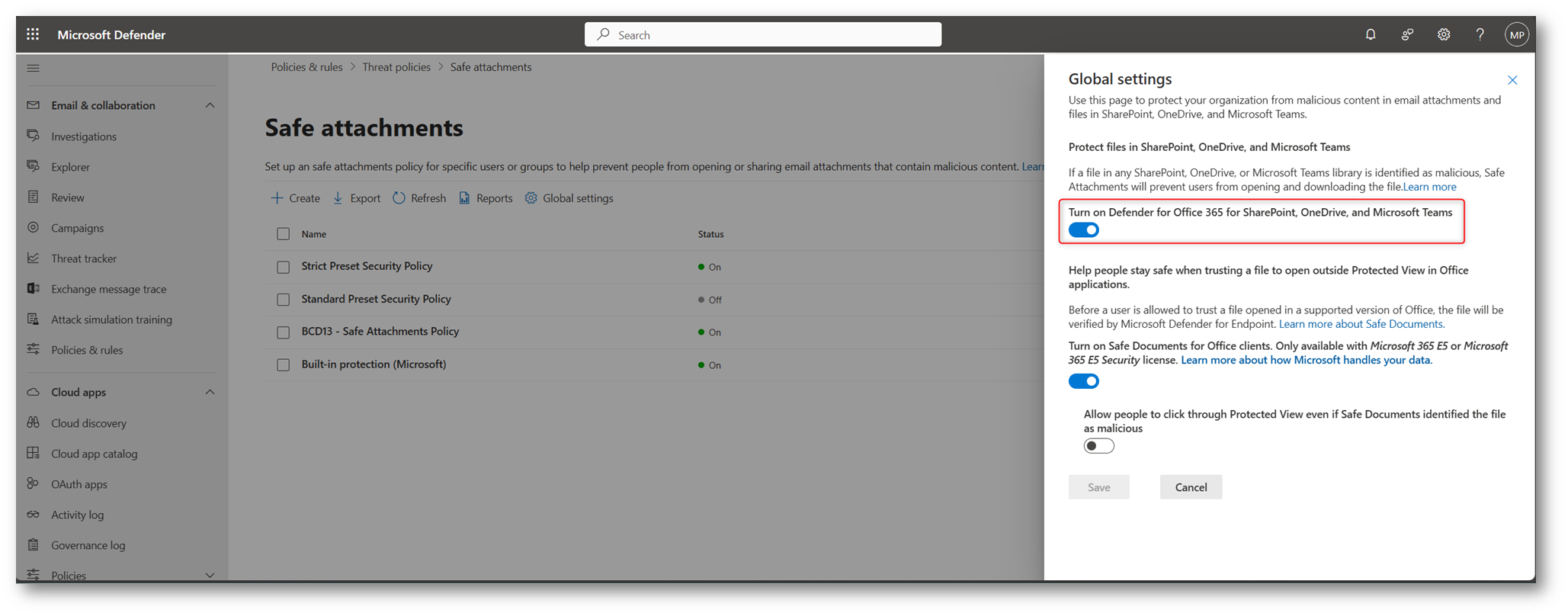Screen dimensions: 1568x616
Task: Click the Create plus icon
Action: (x=277, y=198)
